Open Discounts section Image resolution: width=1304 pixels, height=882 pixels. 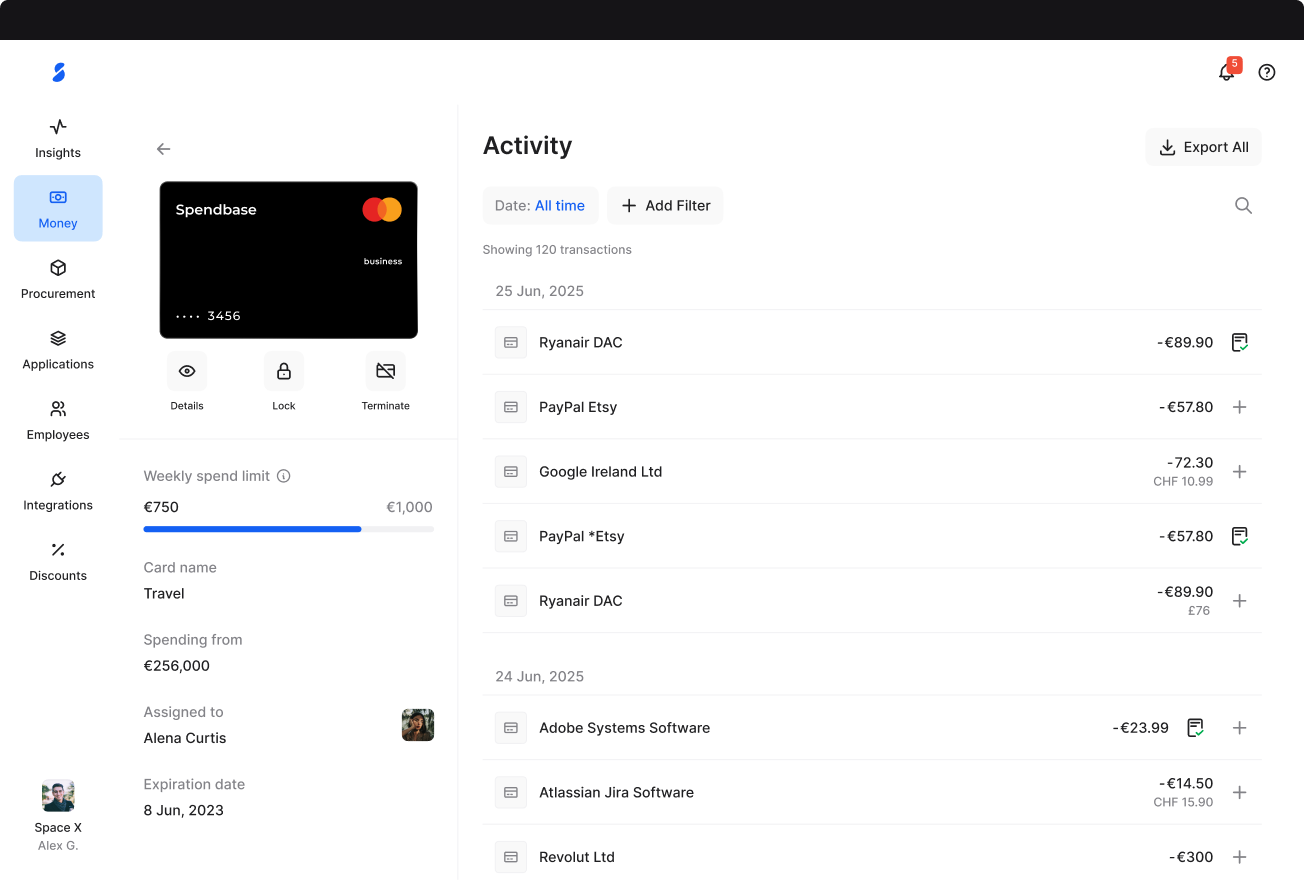(x=58, y=561)
